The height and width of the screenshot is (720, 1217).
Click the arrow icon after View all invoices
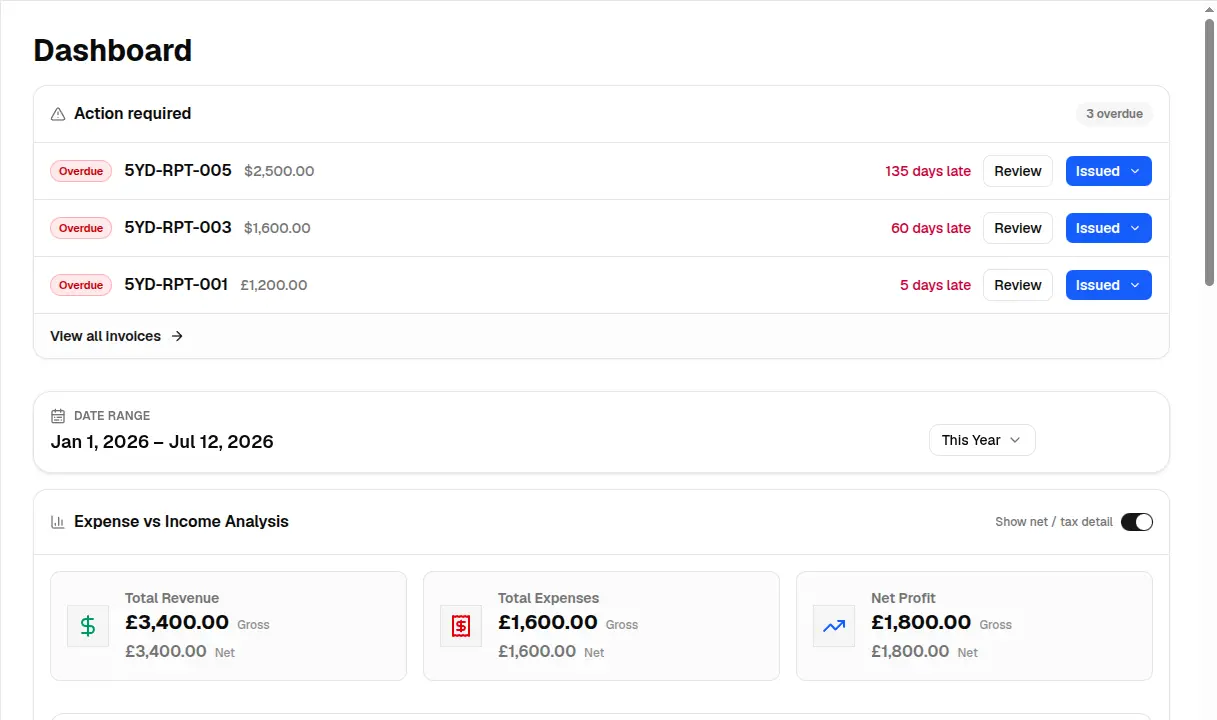tap(177, 336)
